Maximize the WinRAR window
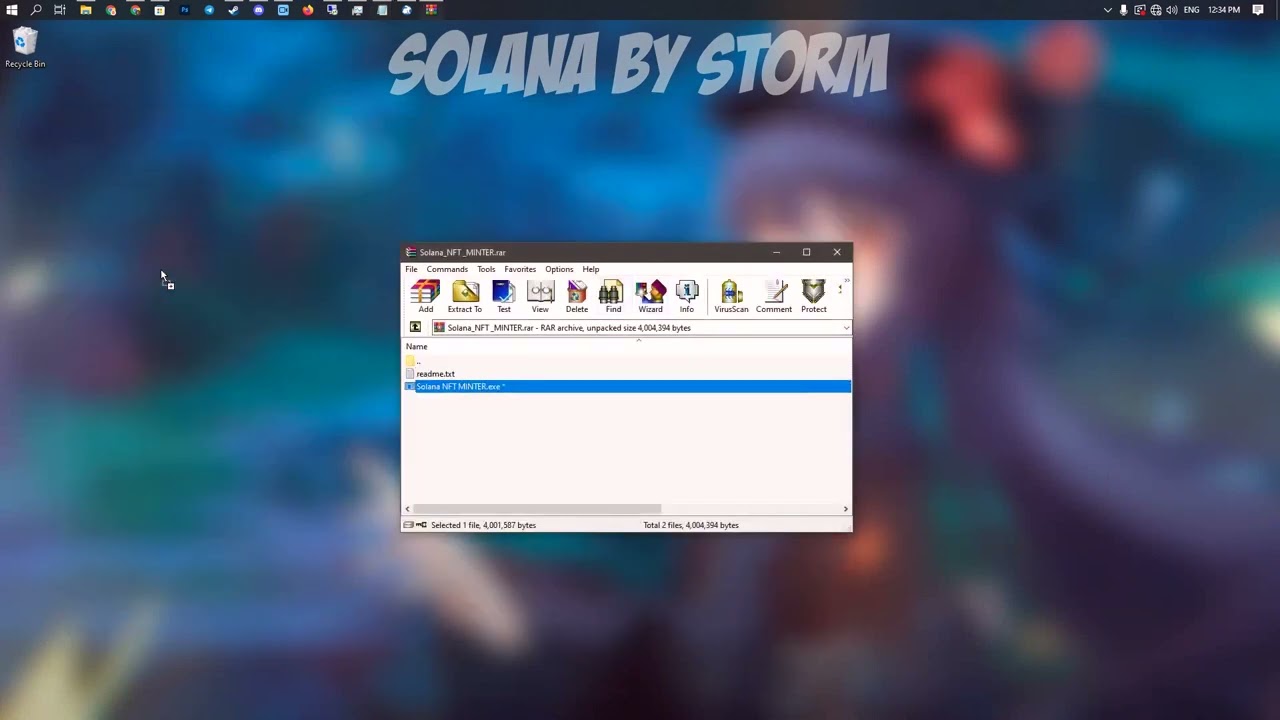Image resolution: width=1280 pixels, height=720 pixels. pos(806,252)
